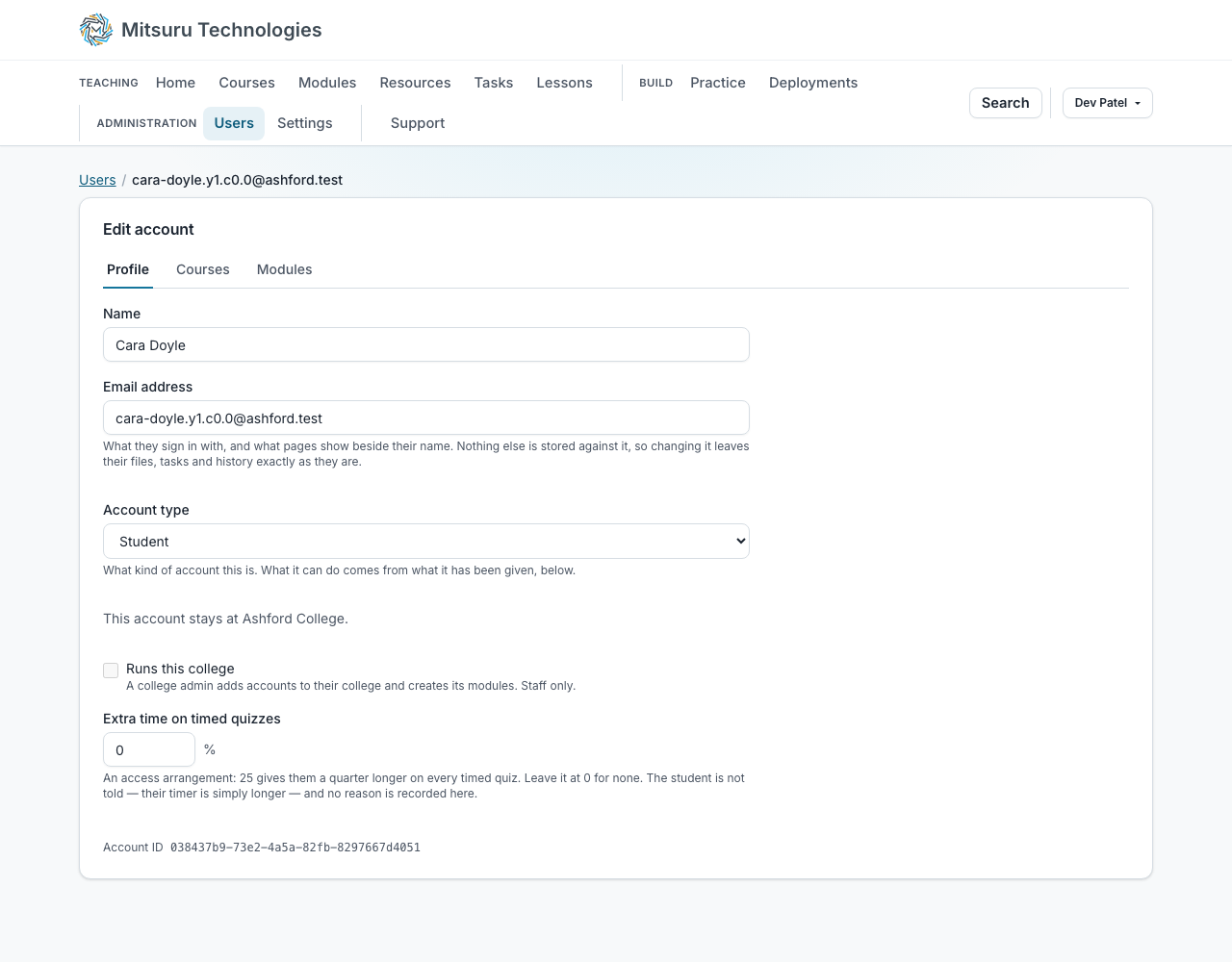
Task: Open administration Settings
Action: 305,123
